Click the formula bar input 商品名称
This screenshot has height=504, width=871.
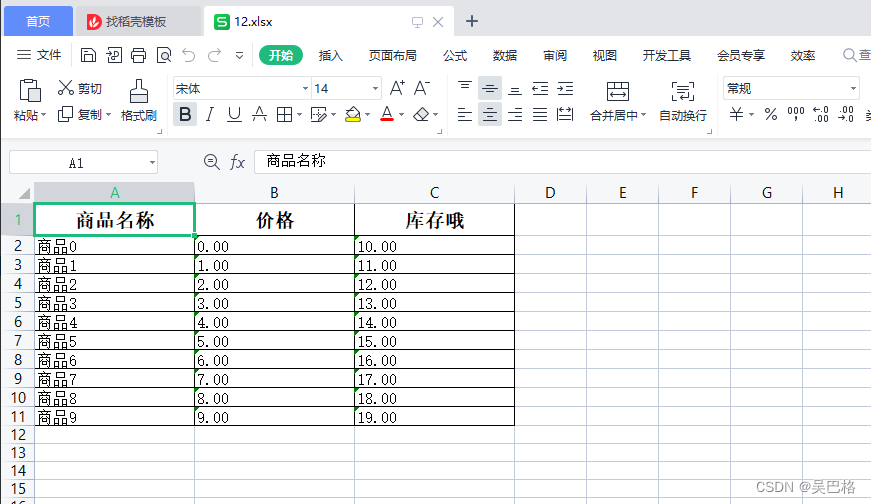click(x=562, y=162)
